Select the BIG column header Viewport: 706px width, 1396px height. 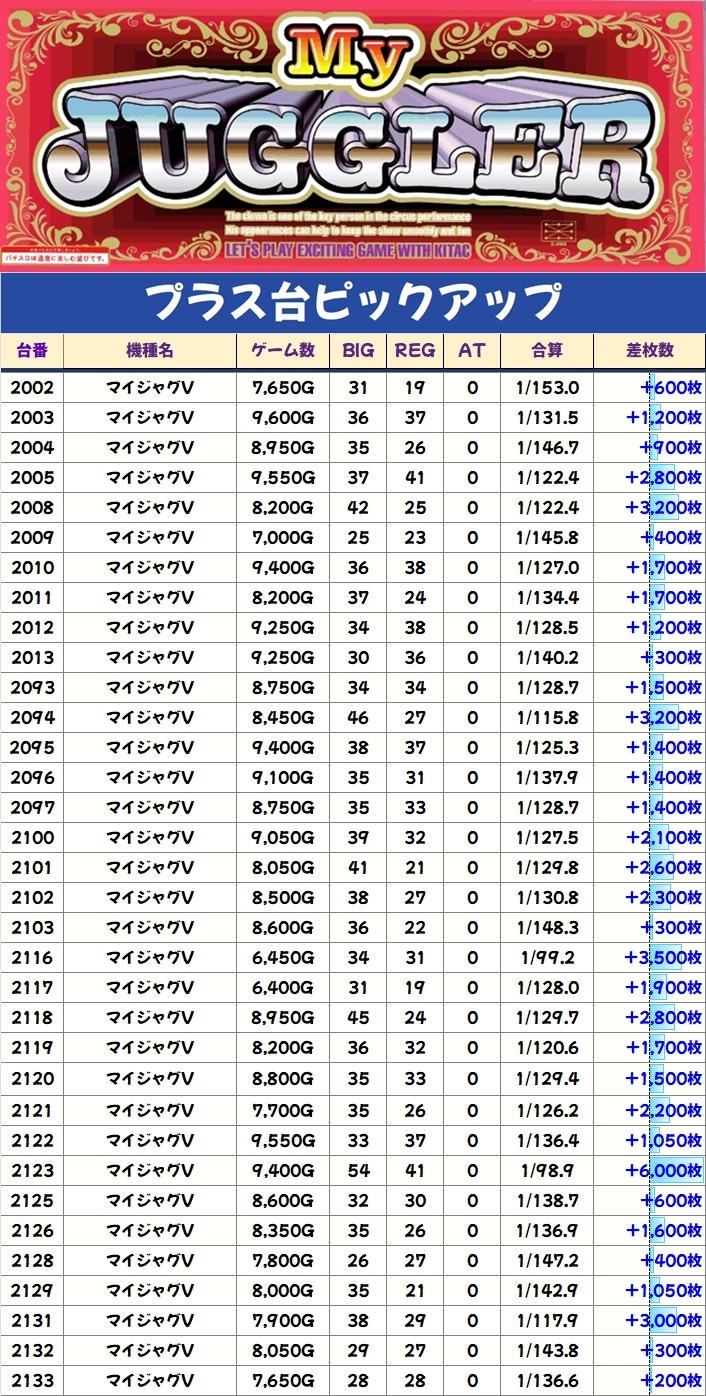click(x=358, y=350)
